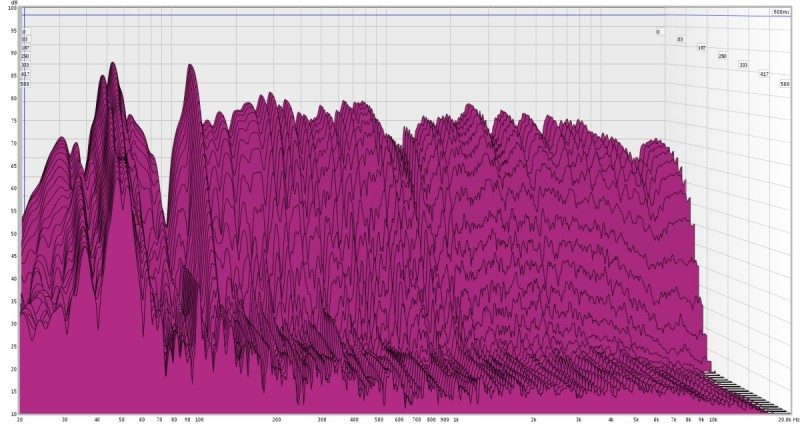Click the 83 time slice label at left
Image resolution: width=800 pixels, height=424 pixels.
[x=24, y=39]
